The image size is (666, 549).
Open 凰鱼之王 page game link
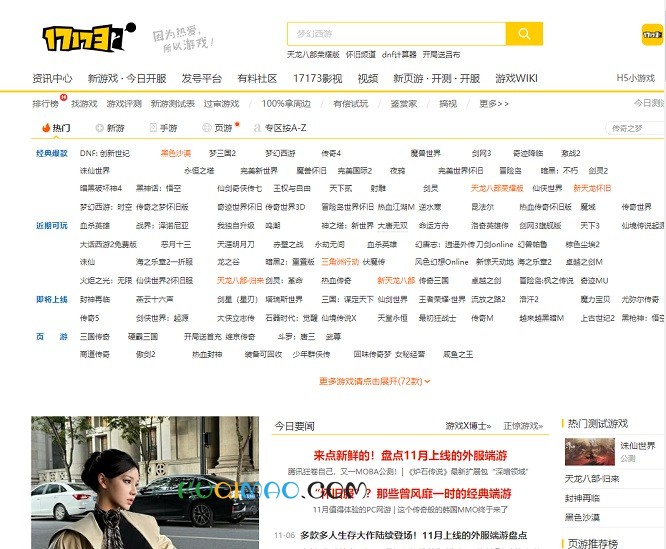(x=458, y=354)
